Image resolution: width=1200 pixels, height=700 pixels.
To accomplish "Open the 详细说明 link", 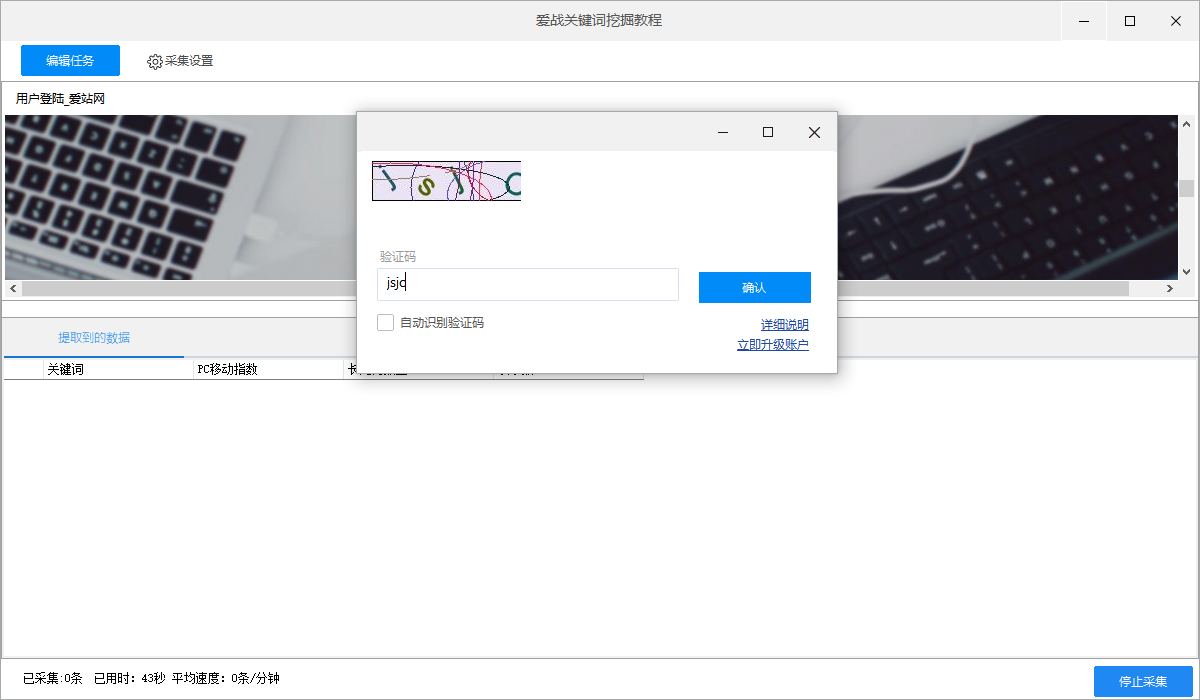I will (x=785, y=325).
